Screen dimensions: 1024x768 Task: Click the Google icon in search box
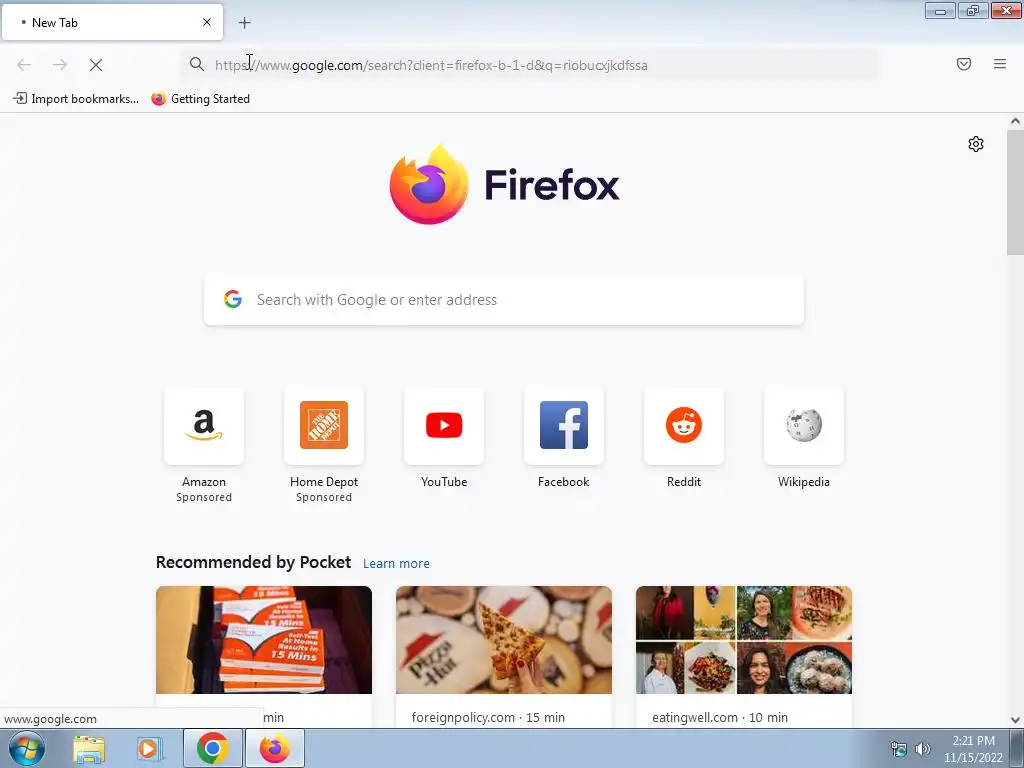click(x=233, y=300)
